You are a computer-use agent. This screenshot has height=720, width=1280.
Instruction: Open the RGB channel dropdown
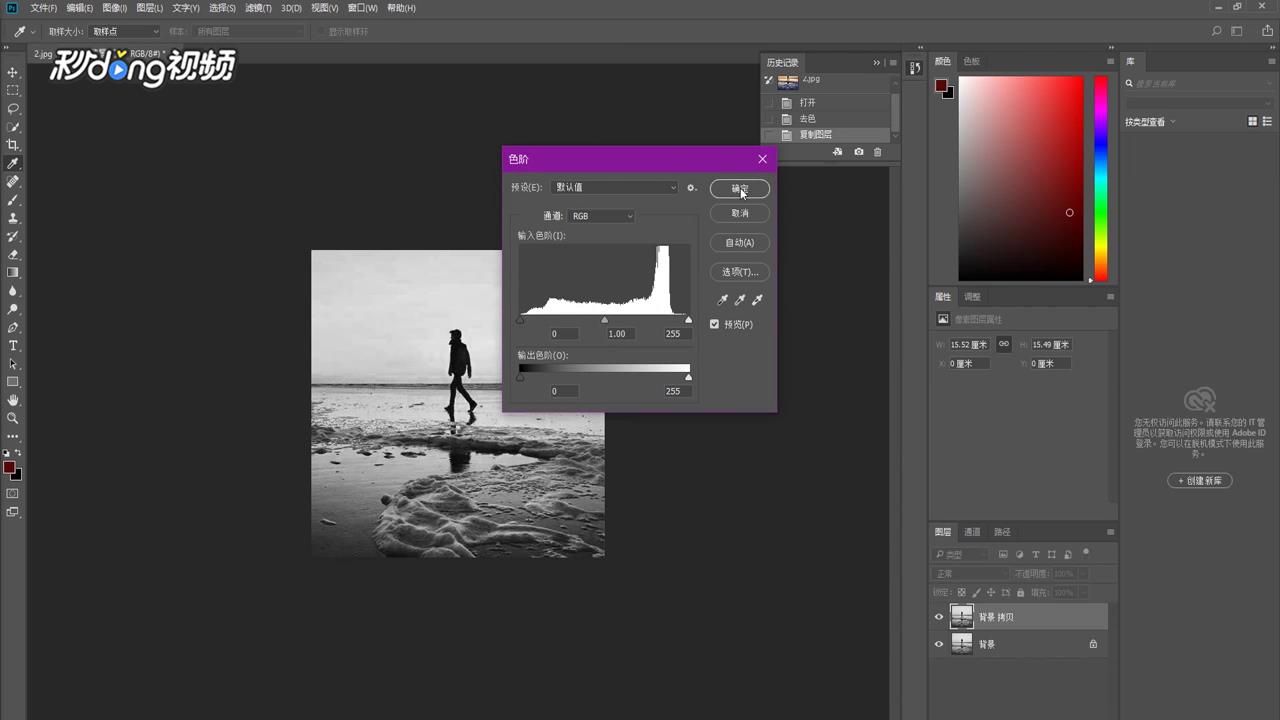[x=601, y=216]
